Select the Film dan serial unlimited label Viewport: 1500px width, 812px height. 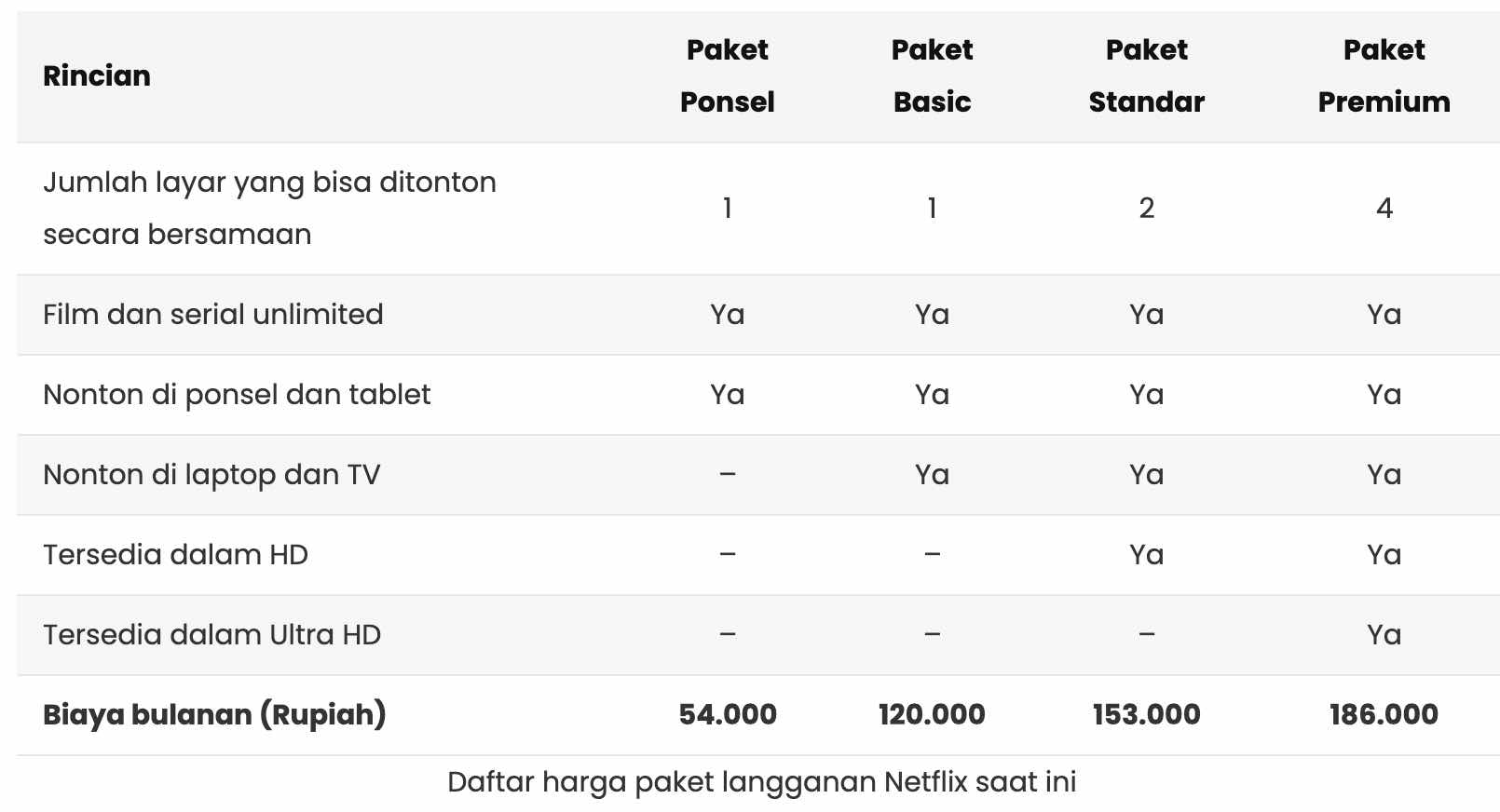tap(213, 315)
